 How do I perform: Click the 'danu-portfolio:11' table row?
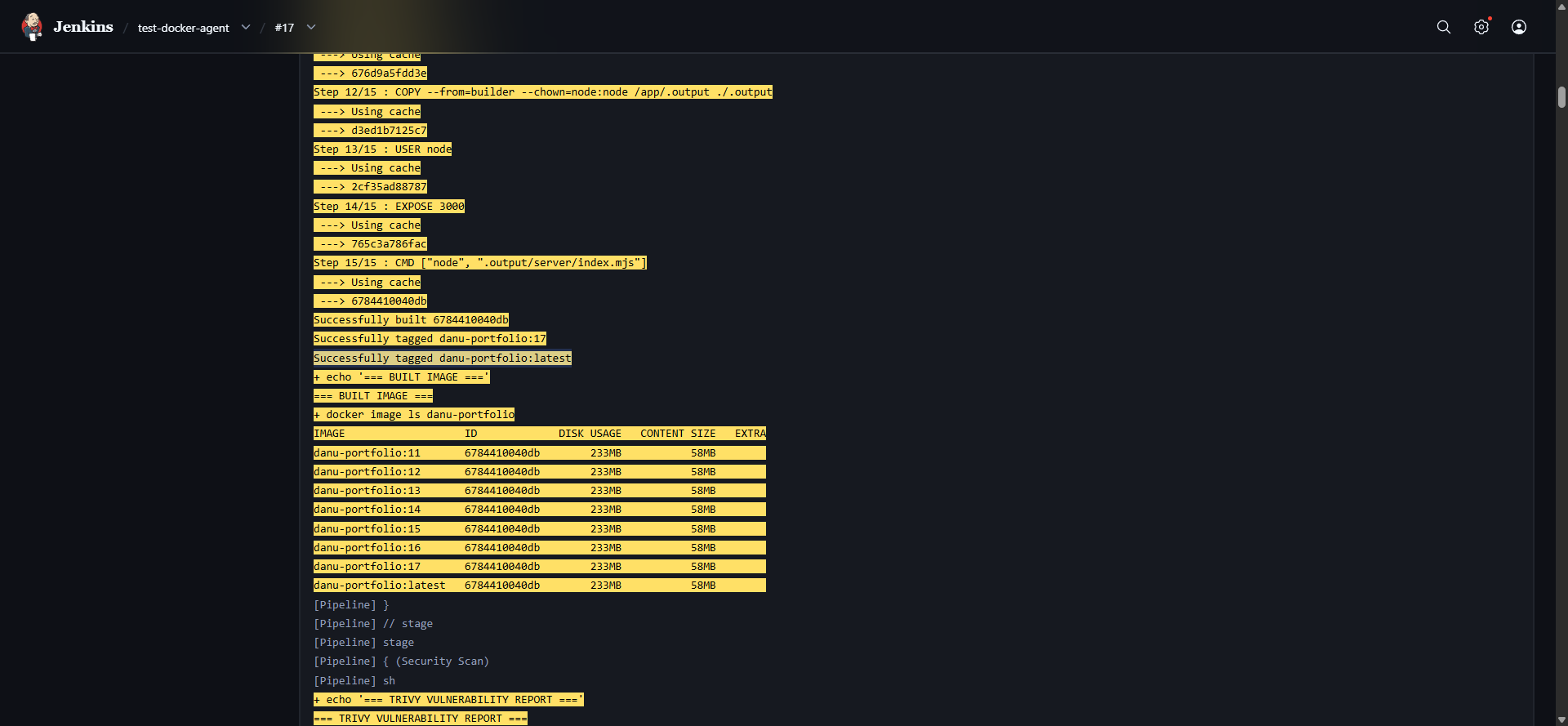(540, 453)
